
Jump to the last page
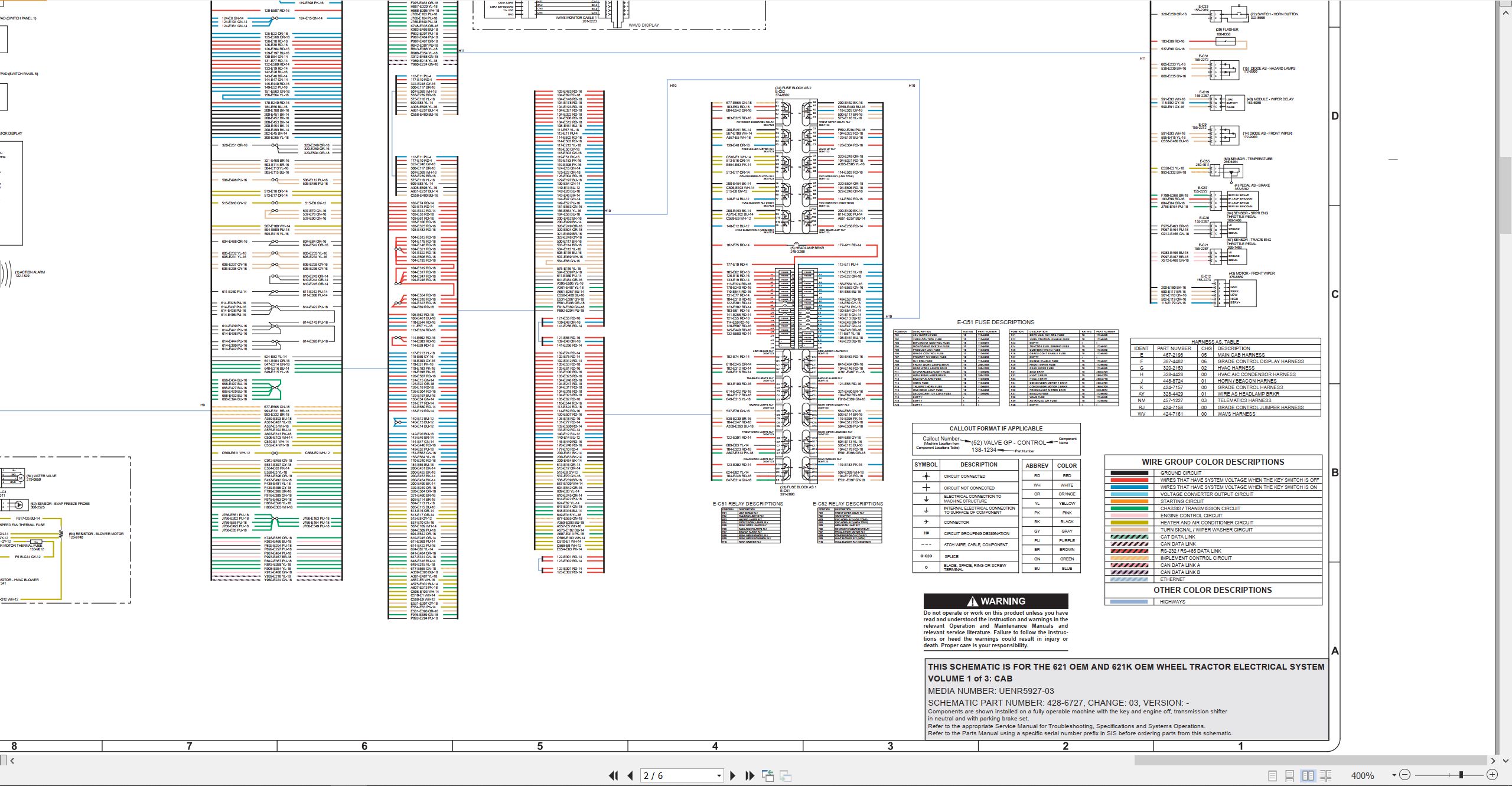[x=750, y=775]
